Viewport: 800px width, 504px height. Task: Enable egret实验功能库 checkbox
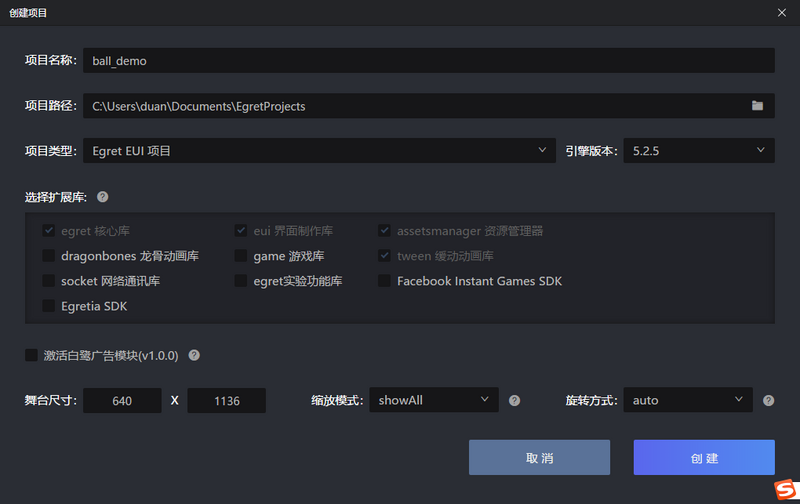pyautogui.click(x=241, y=281)
